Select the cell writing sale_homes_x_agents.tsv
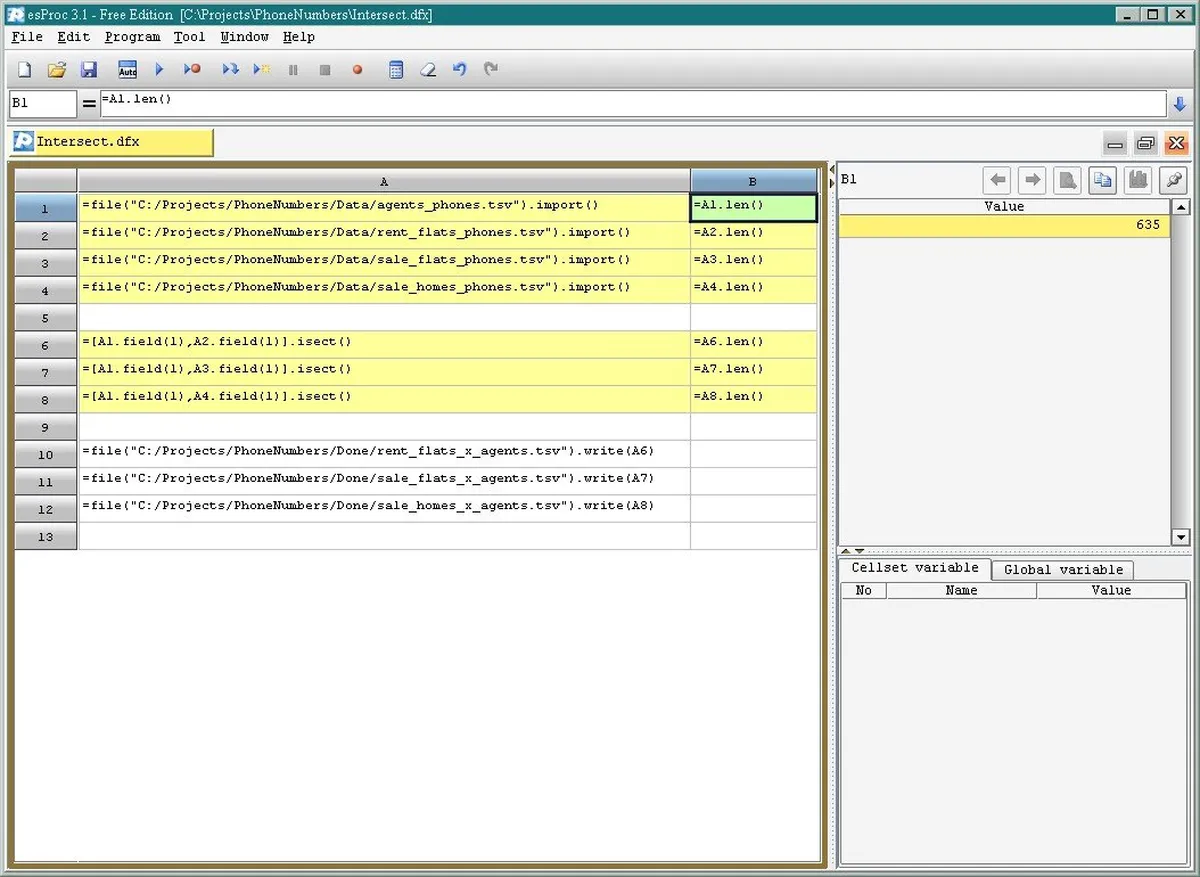Screen dimensions: 1200x877 click(384, 508)
